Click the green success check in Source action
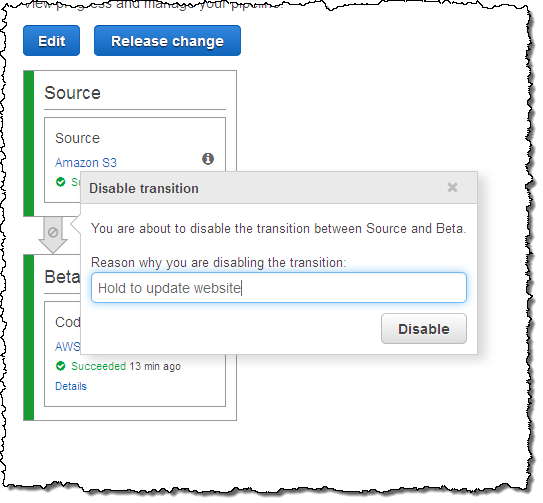This screenshot has height=503, width=543. coord(61,182)
